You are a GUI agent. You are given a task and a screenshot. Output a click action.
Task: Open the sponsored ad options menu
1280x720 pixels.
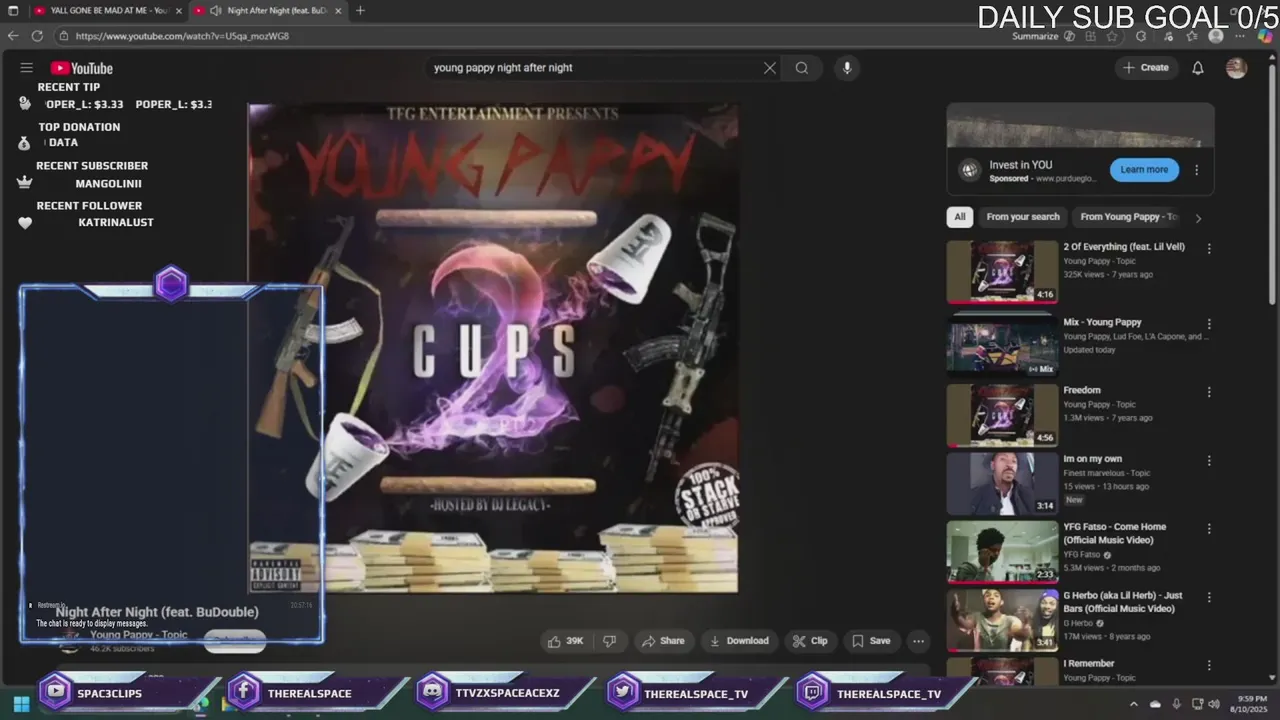(1196, 170)
